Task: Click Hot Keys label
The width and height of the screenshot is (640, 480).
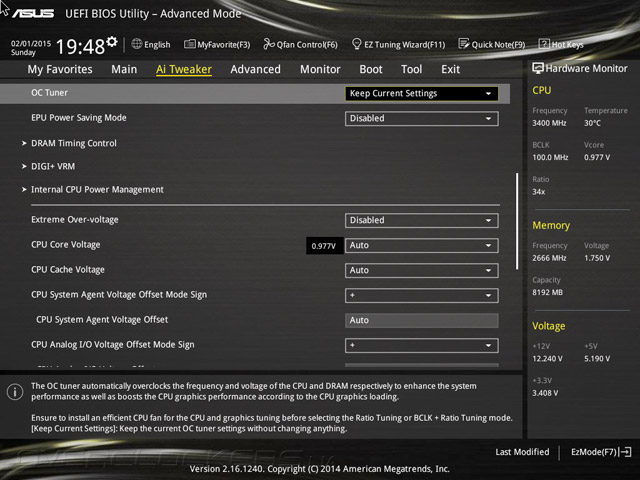Action: 567,44
